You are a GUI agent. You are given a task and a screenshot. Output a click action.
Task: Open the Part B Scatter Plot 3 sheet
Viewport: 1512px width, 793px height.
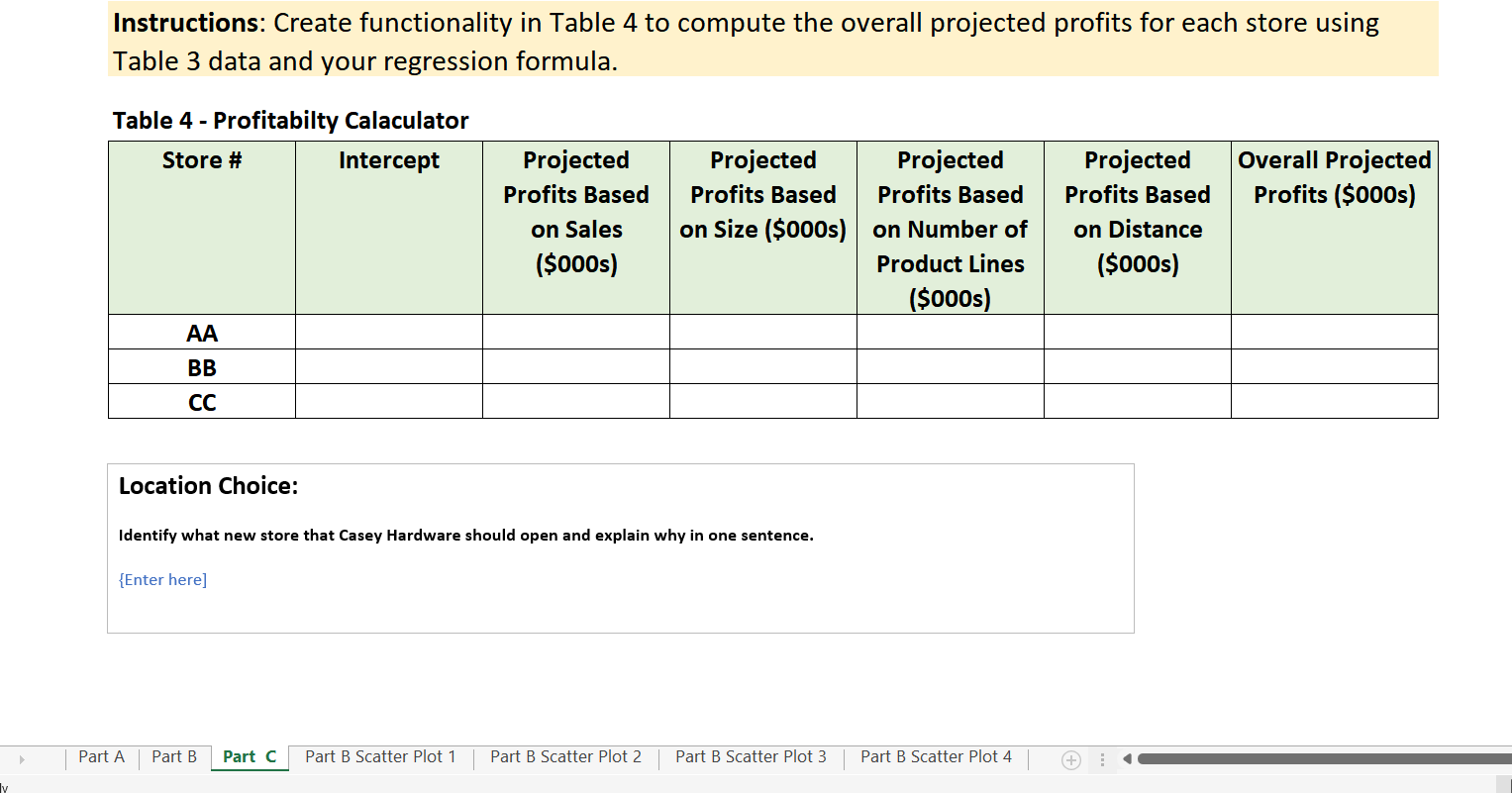[751, 756]
